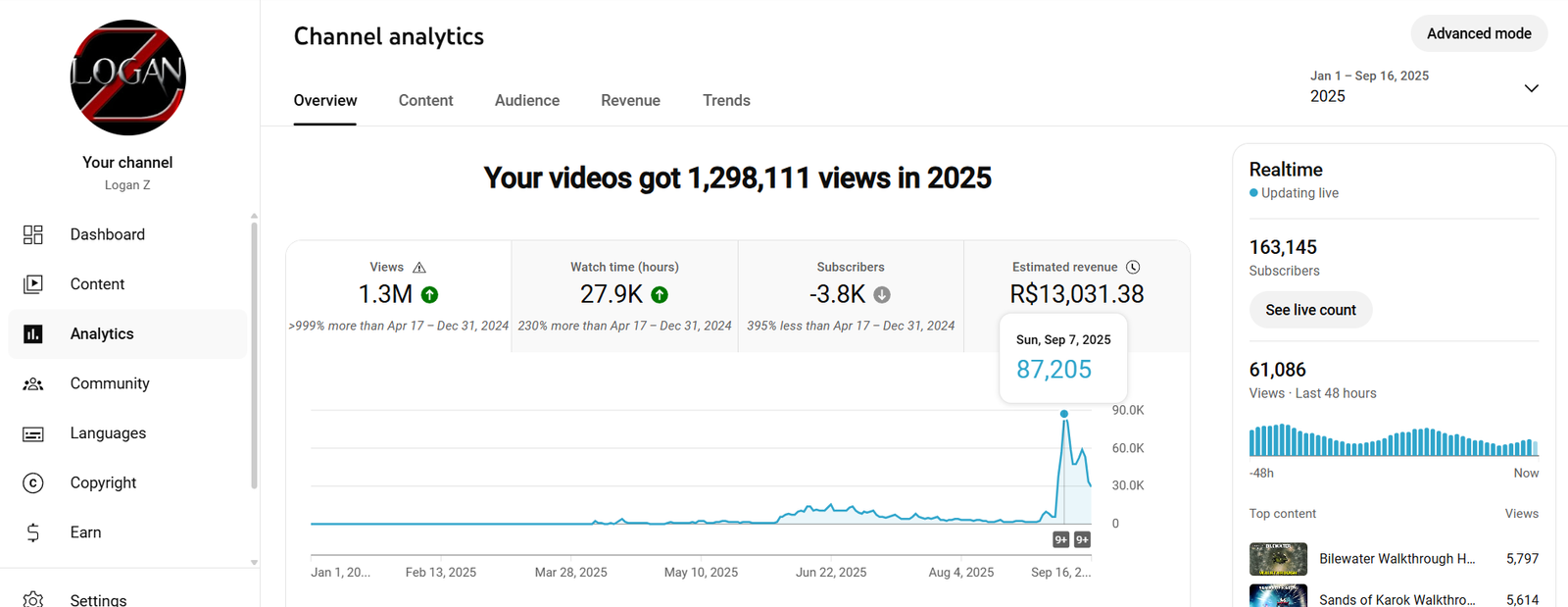
Task: Click the 5,797 views value
Action: (x=1522, y=559)
